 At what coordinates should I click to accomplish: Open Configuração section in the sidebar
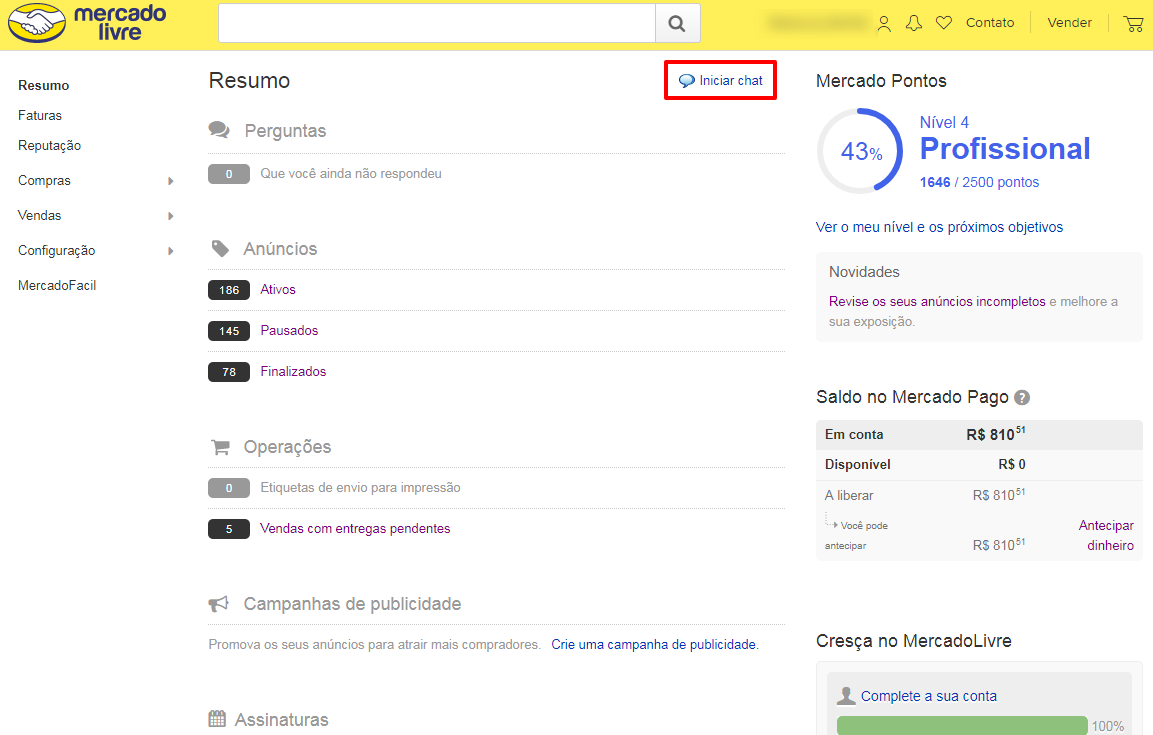tap(57, 251)
